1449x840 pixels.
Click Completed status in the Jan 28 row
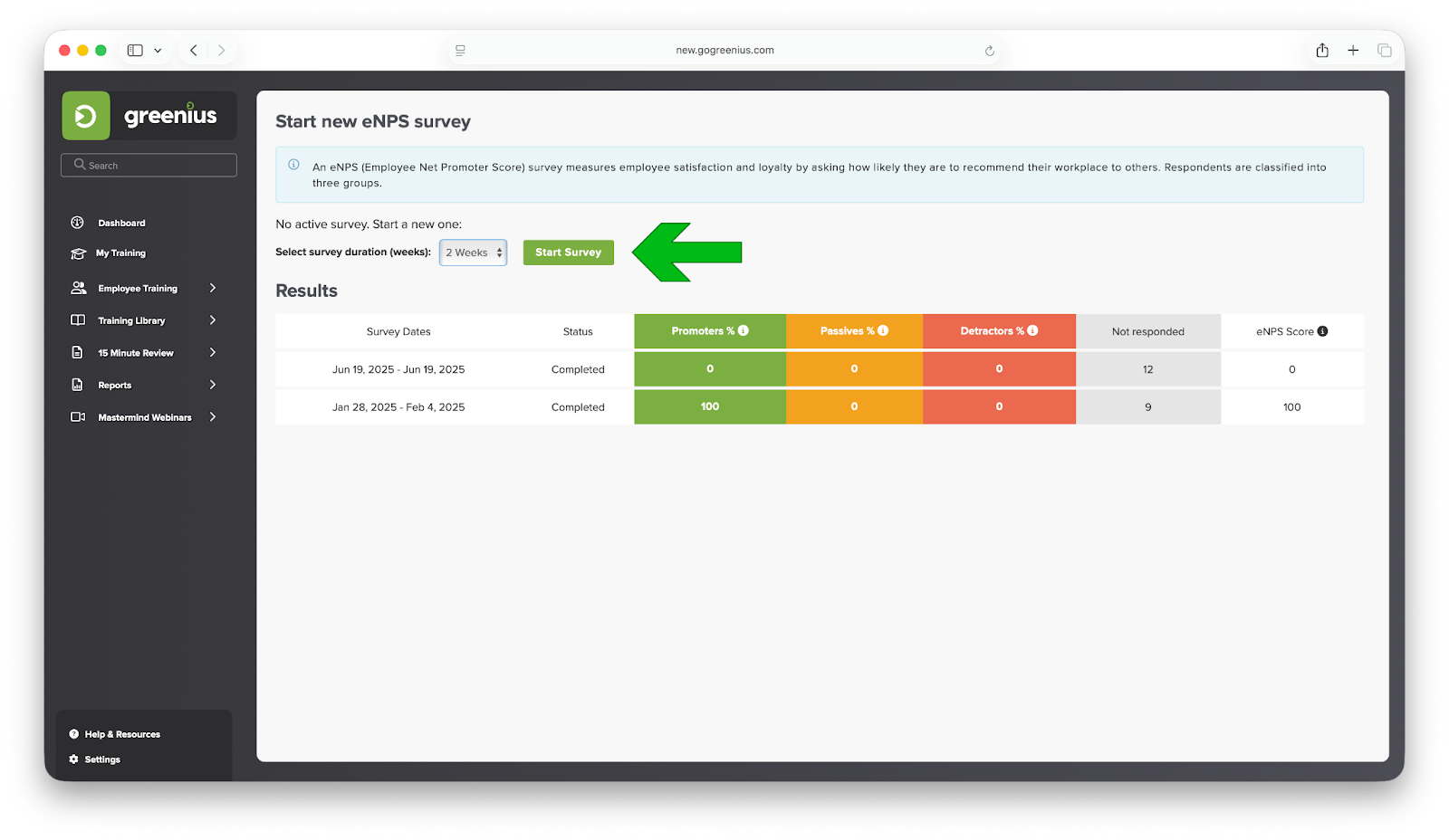click(578, 407)
